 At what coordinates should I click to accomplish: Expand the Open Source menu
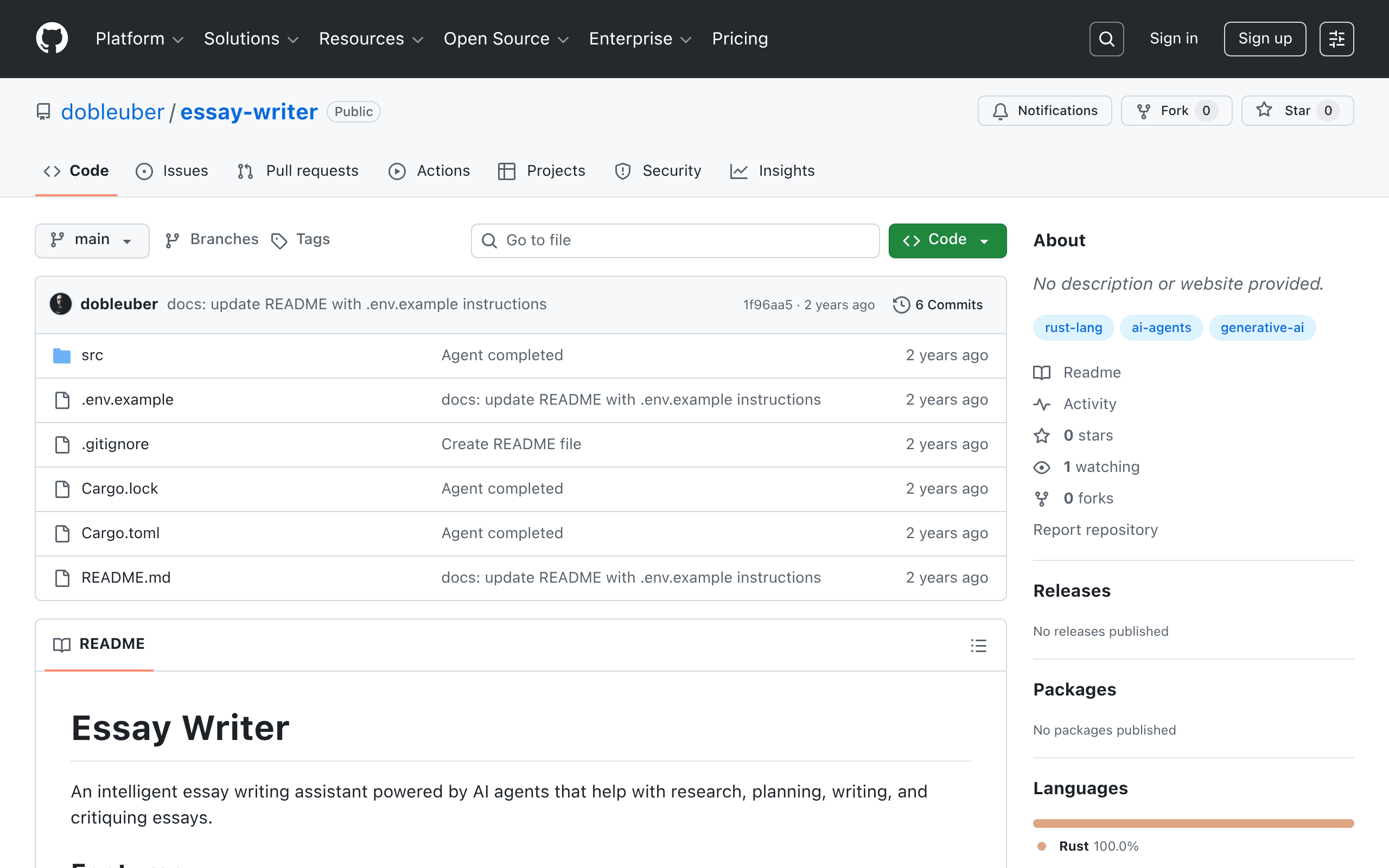point(506,39)
